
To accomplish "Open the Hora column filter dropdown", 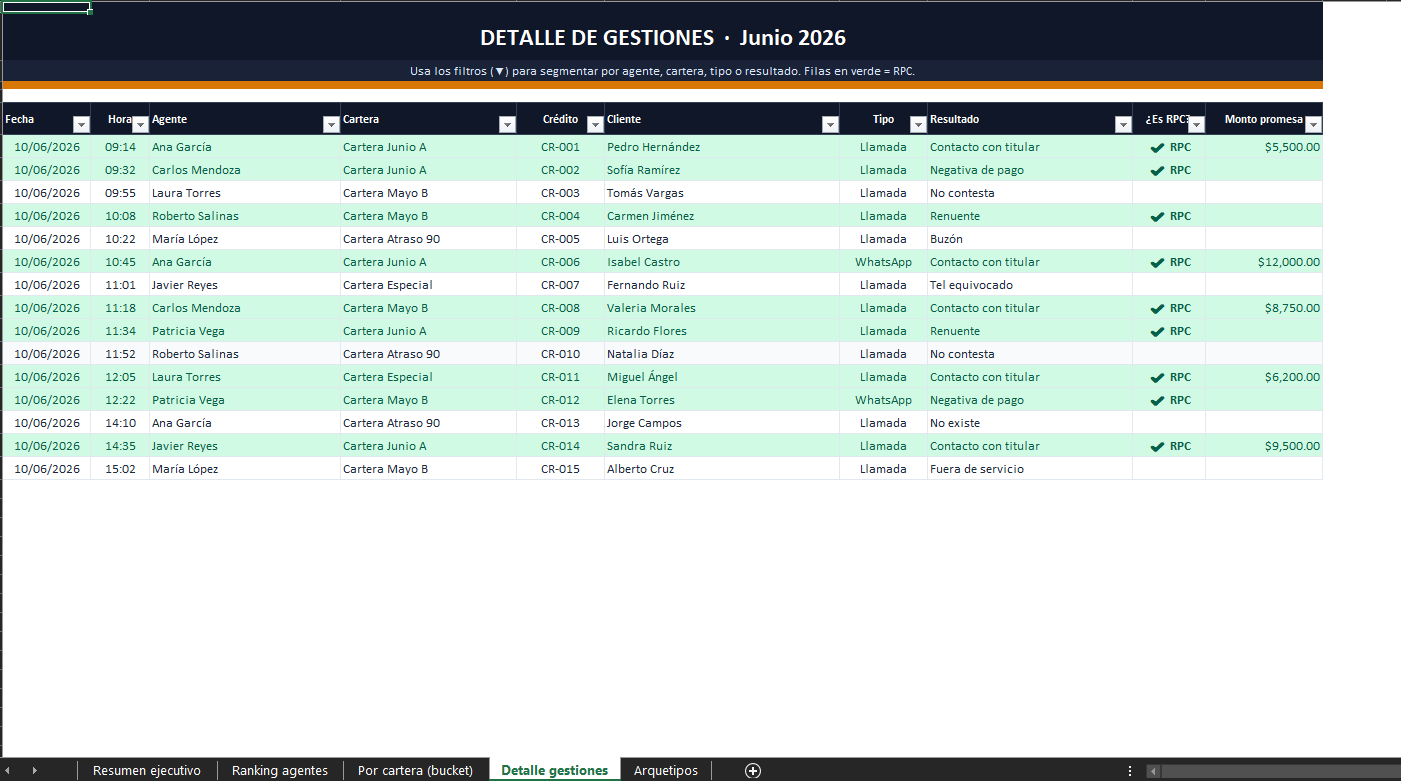I will point(140,125).
